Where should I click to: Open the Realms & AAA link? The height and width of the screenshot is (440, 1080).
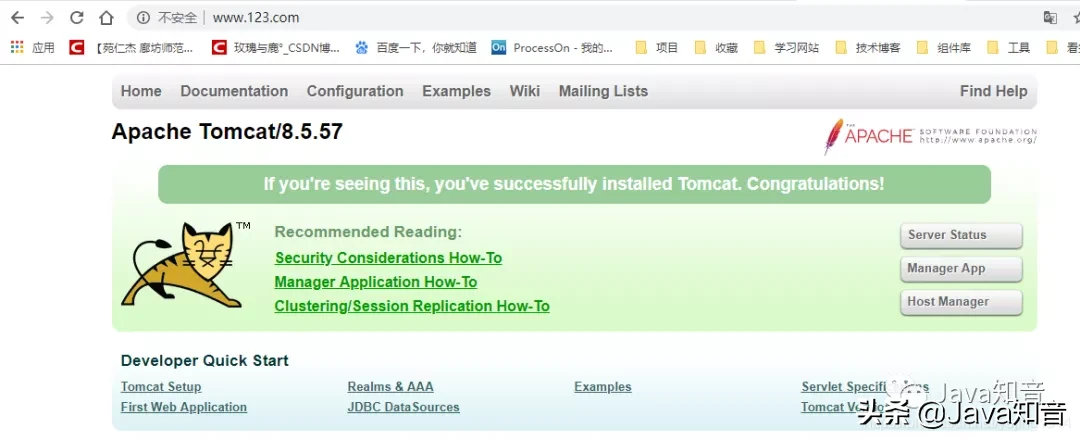click(x=391, y=387)
